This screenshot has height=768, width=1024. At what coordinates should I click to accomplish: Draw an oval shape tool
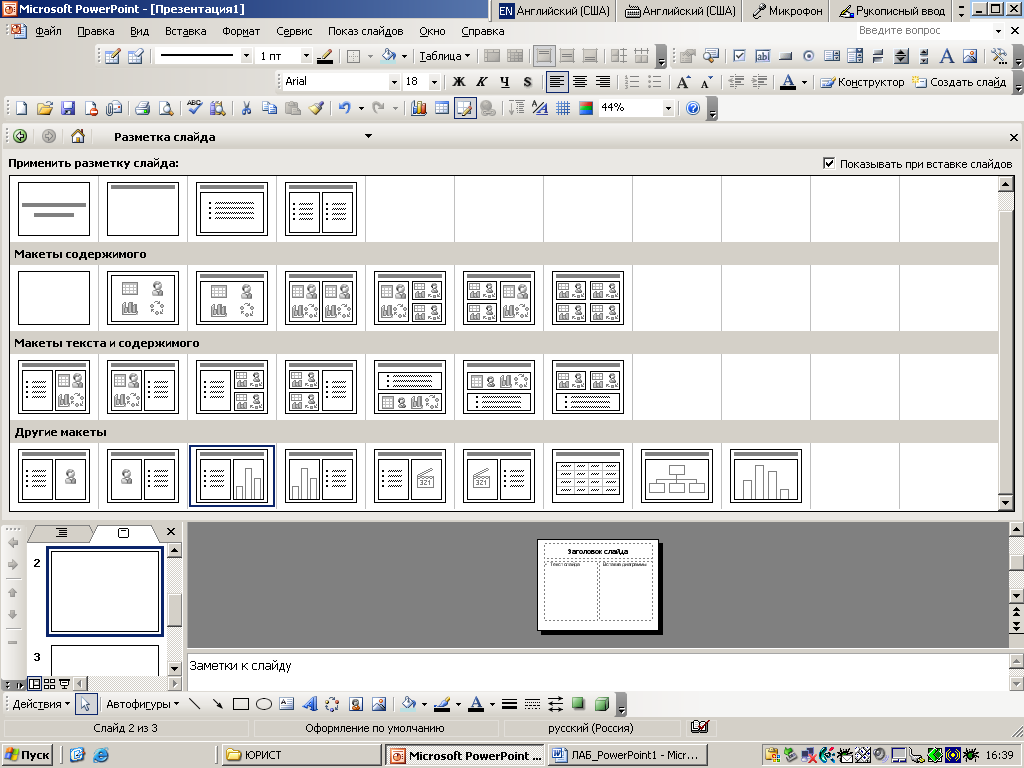point(264,704)
